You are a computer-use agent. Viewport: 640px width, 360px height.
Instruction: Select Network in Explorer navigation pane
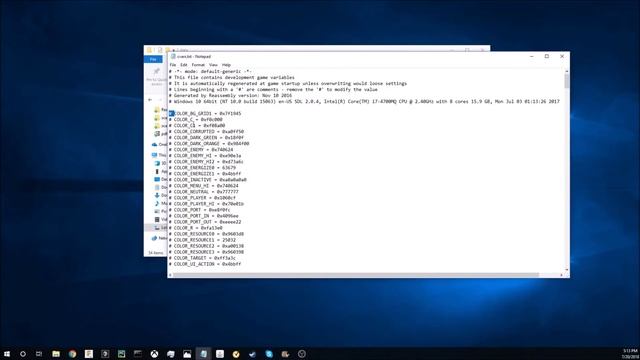tap(159, 238)
